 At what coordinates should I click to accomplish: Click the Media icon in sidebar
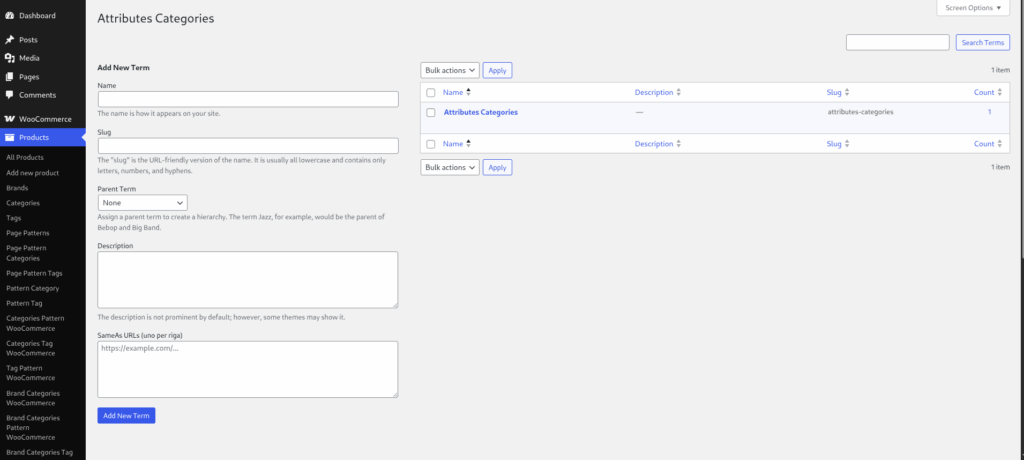pos(10,58)
